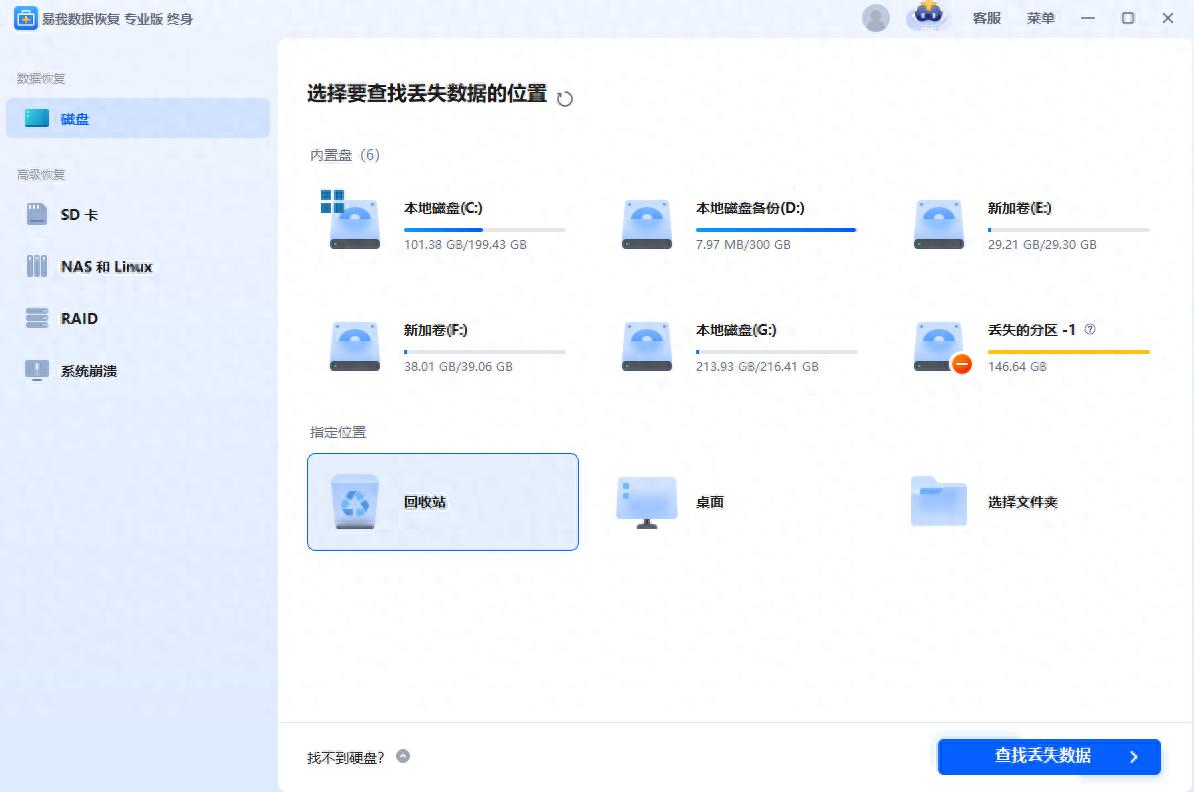Viewport: 1194px width, 792px height.
Task: Open the user account avatar
Action: (x=875, y=17)
